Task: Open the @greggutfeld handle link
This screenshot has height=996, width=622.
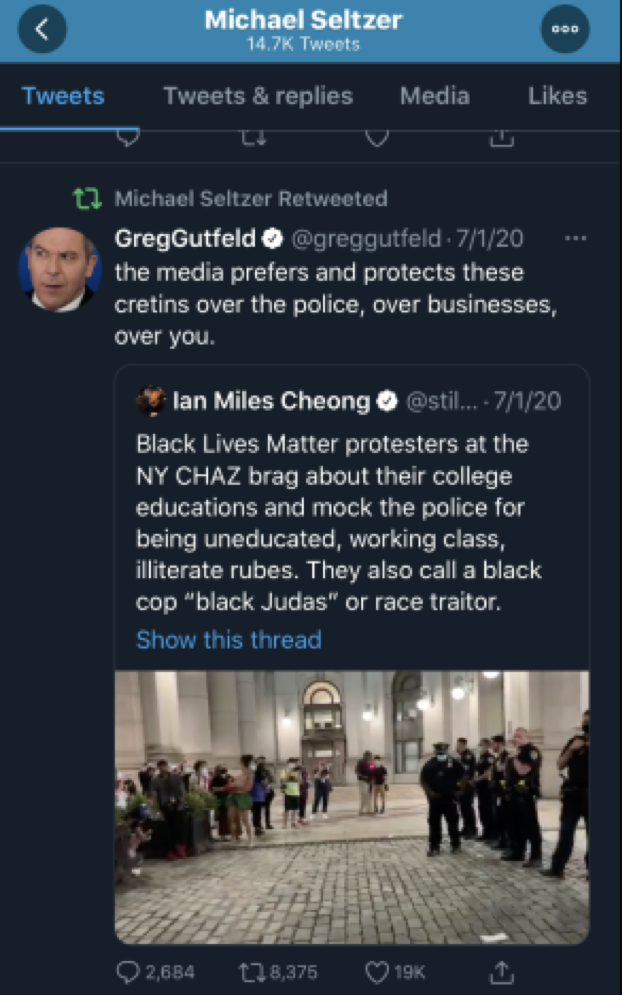Action: click(365, 239)
